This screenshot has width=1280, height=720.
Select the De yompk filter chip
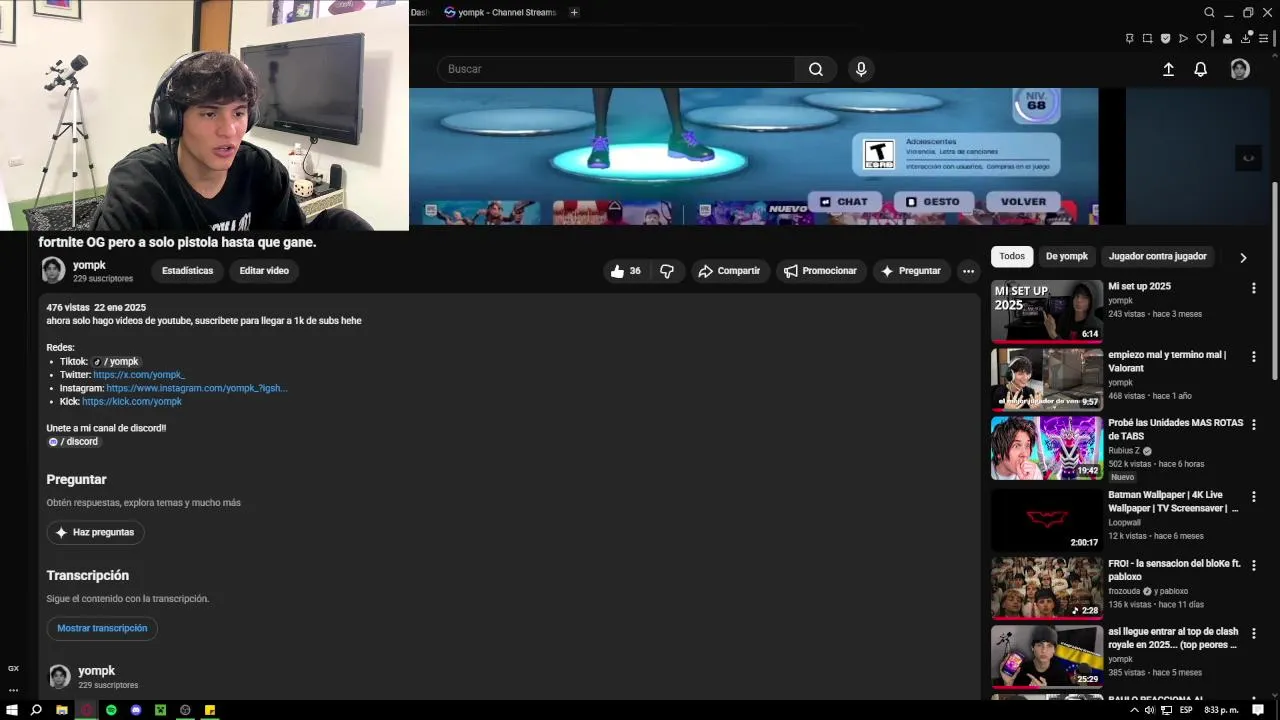tap(1067, 256)
